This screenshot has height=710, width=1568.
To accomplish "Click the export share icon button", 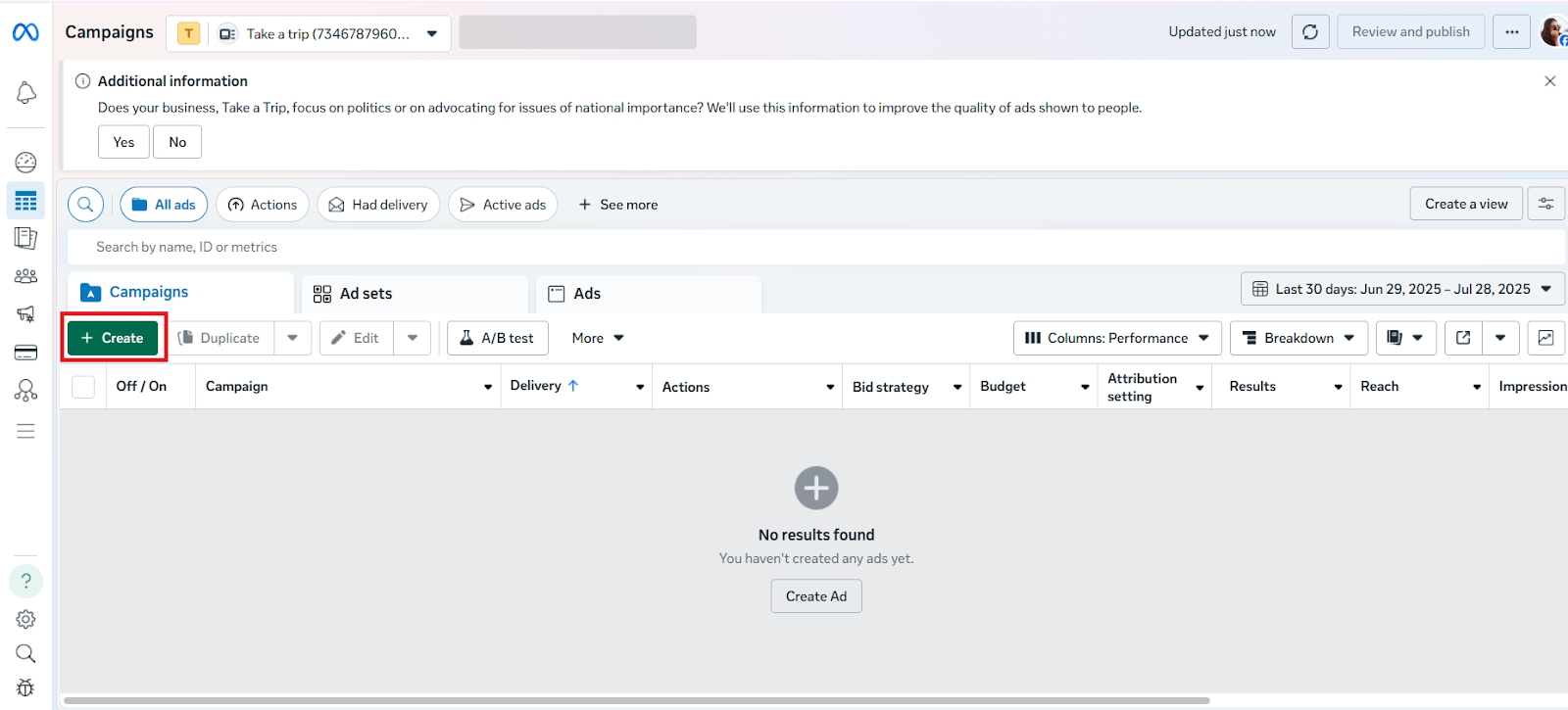I will click(1463, 338).
